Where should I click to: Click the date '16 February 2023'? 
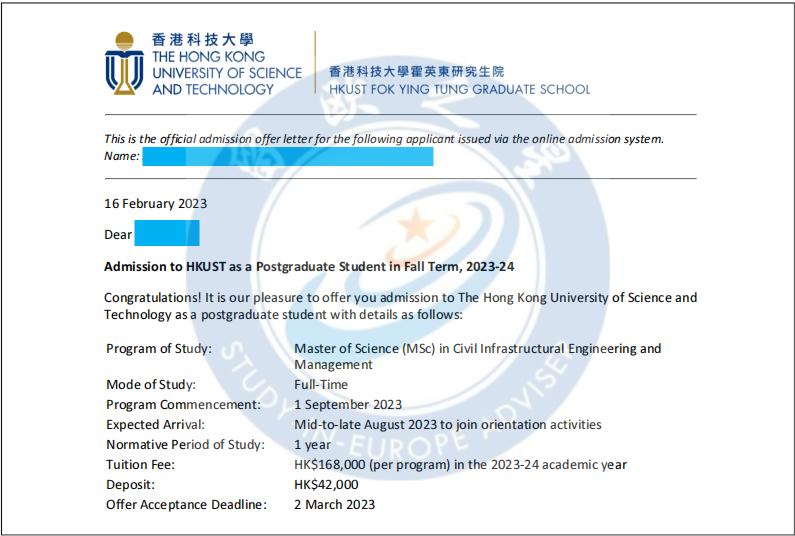coord(156,203)
